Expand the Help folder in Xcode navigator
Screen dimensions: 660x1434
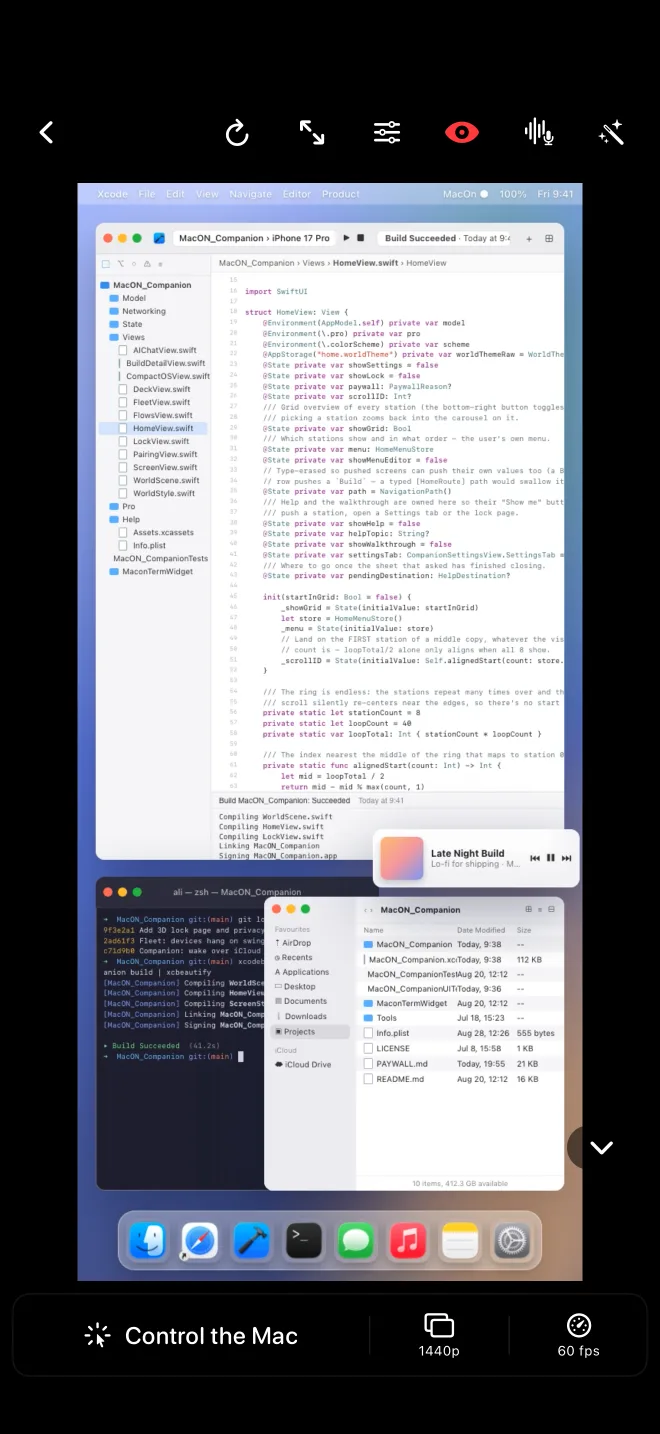coord(124,519)
